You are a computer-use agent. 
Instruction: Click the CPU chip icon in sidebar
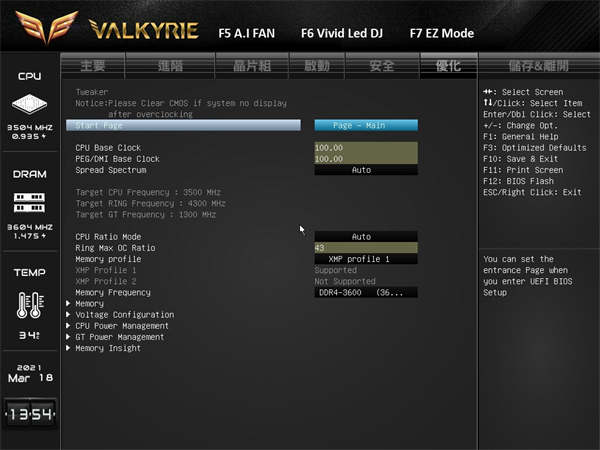pyautogui.click(x=29, y=104)
